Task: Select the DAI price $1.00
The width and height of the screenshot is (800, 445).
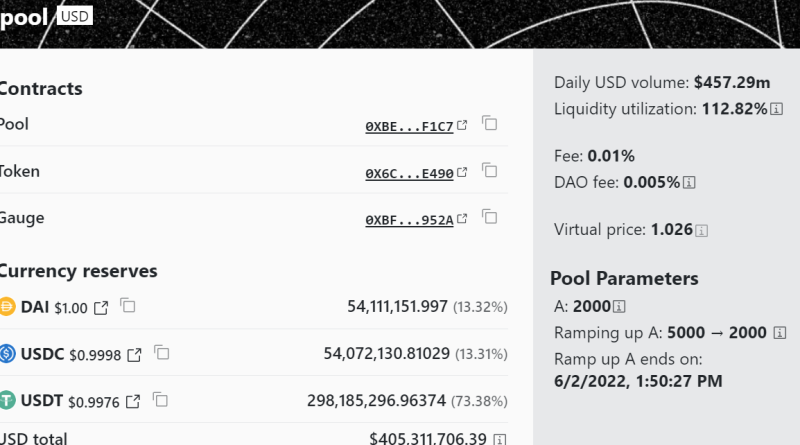Action: click(x=71, y=308)
